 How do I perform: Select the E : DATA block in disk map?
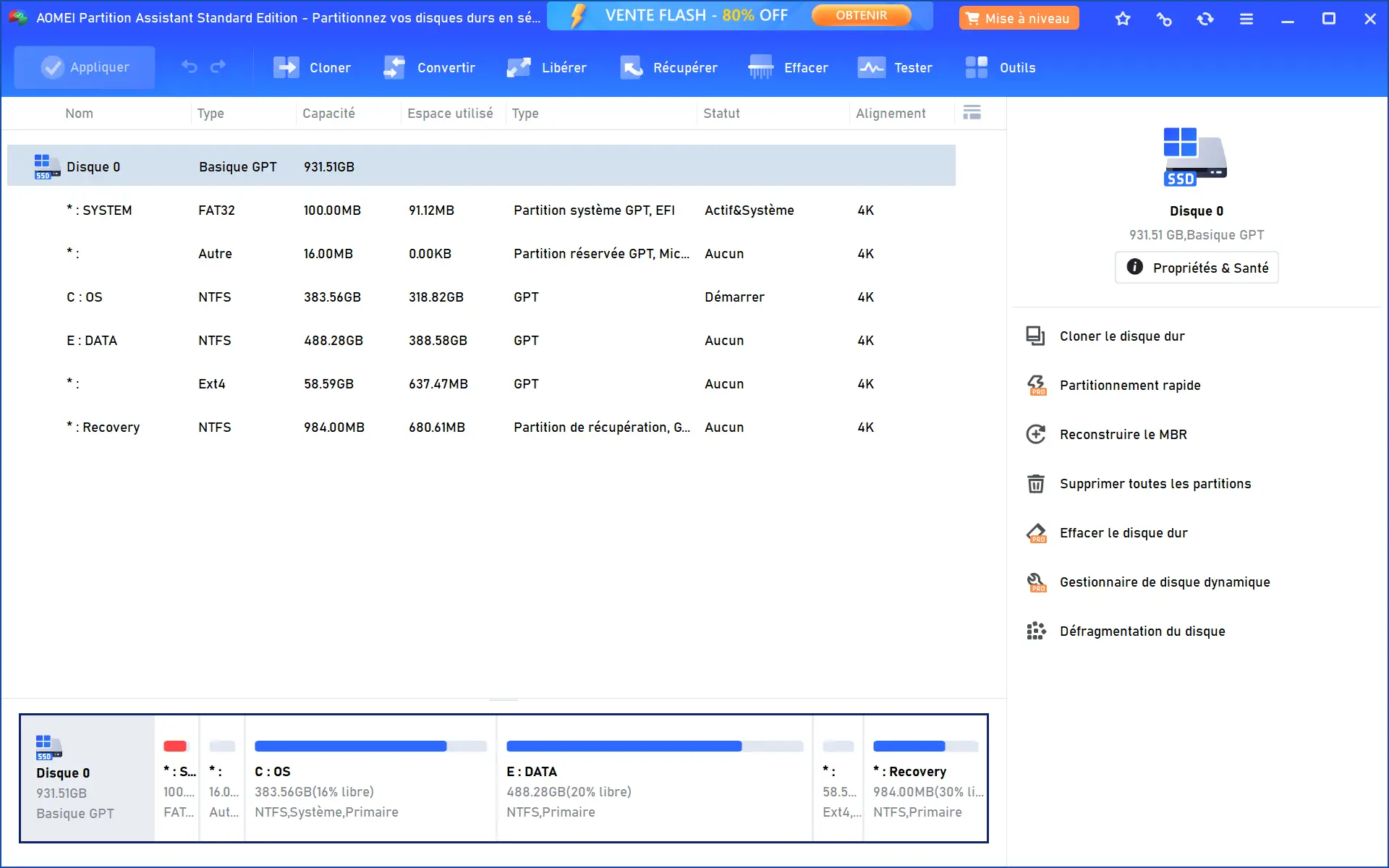tap(655, 778)
